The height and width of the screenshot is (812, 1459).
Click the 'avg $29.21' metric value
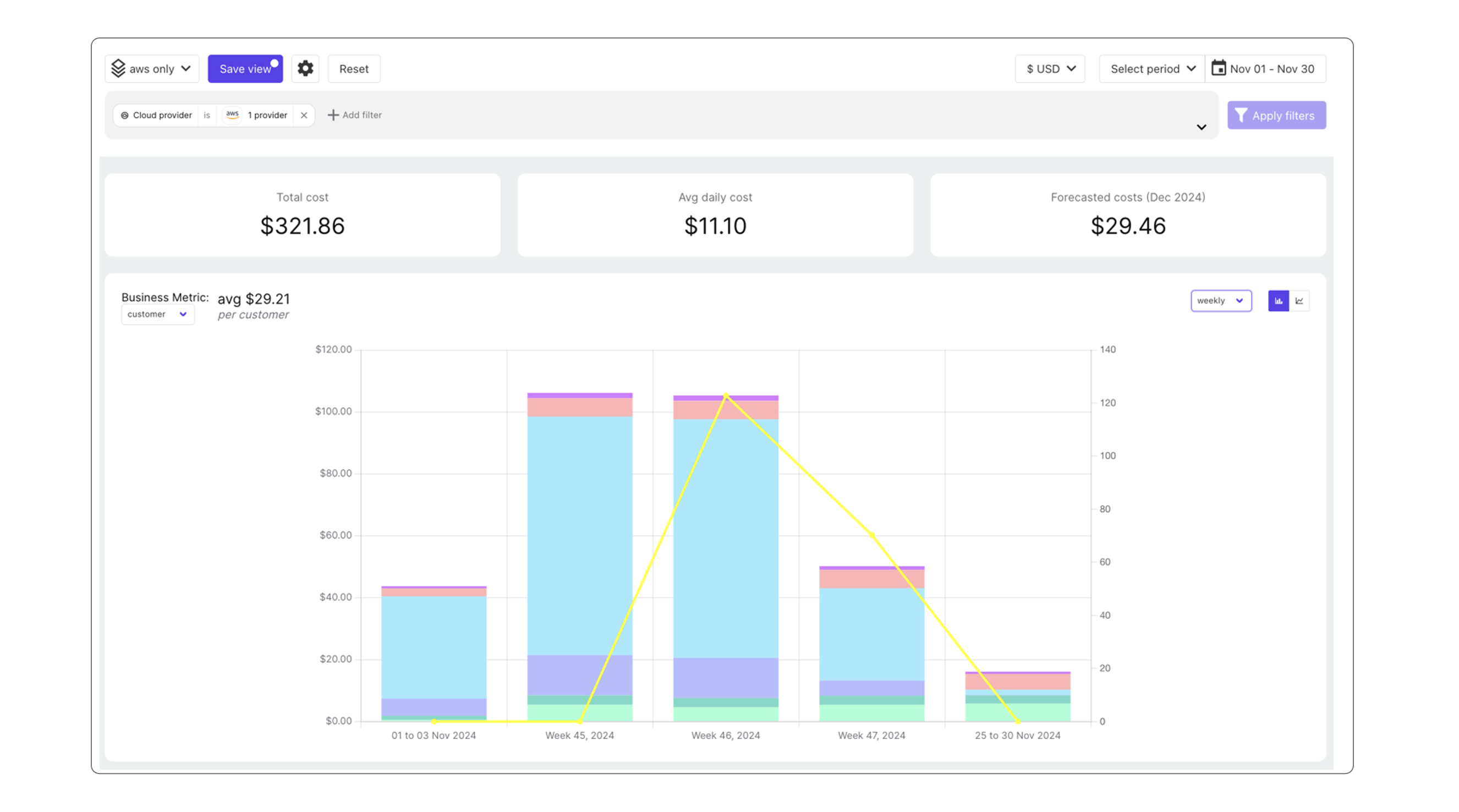pos(254,298)
